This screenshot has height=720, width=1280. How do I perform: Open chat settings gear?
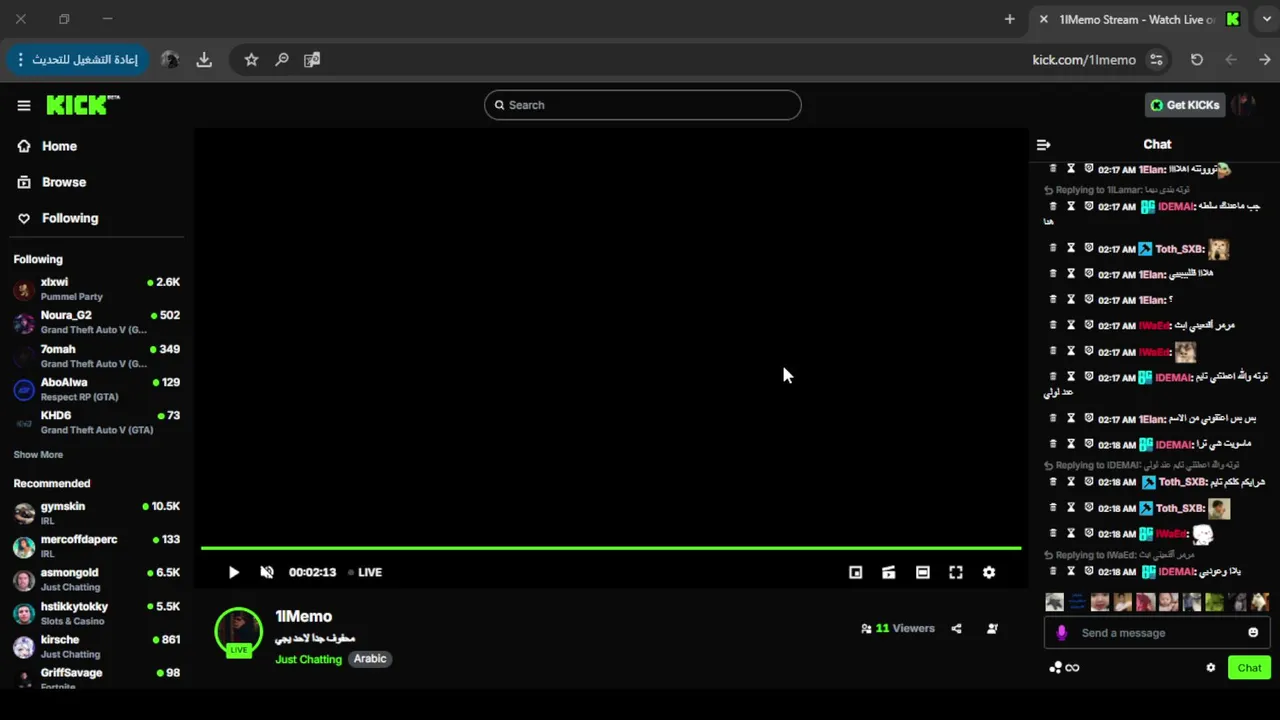(x=1211, y=668)
